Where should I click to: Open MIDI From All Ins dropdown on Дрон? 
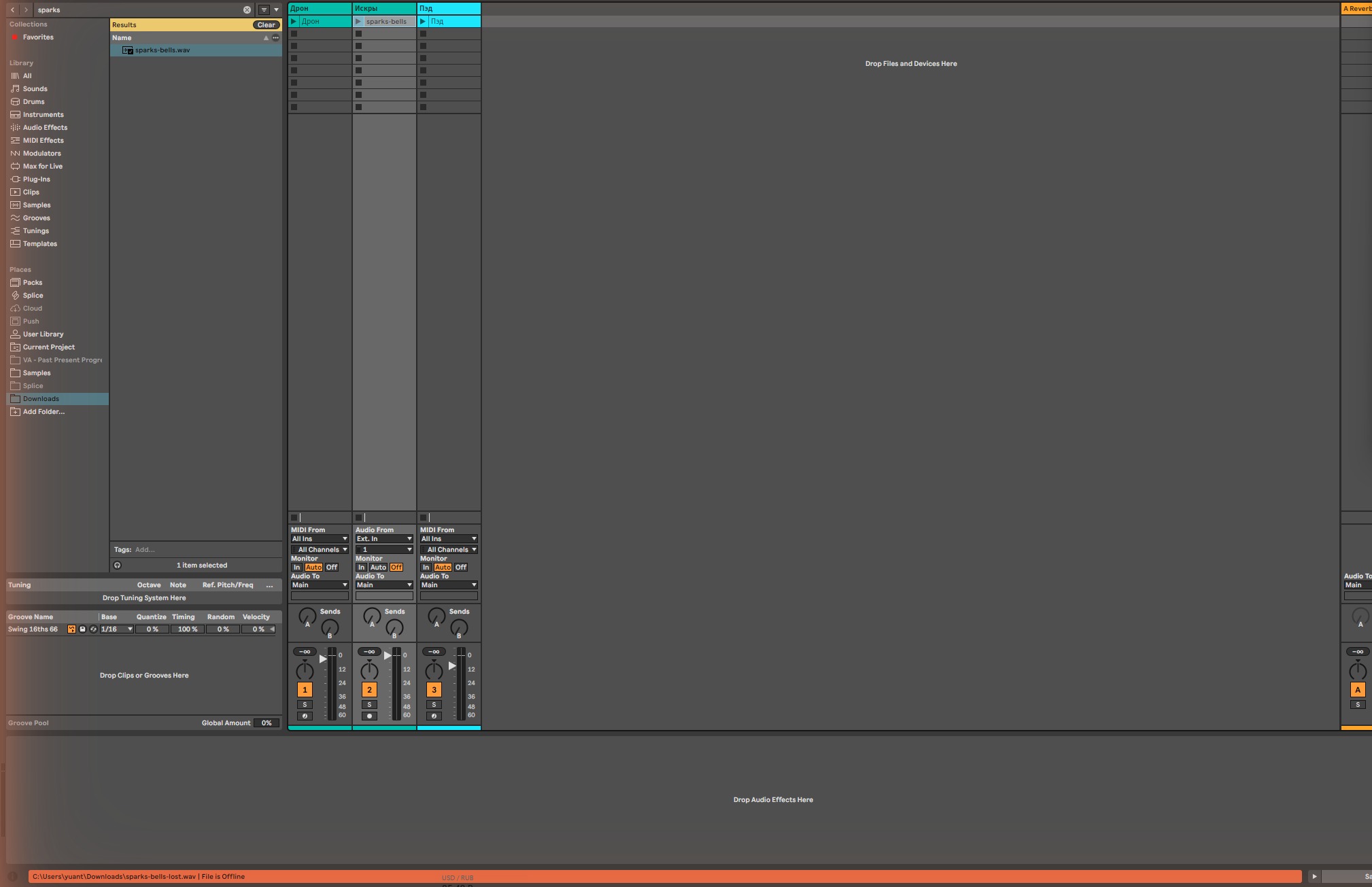click(x=320, y=539)
